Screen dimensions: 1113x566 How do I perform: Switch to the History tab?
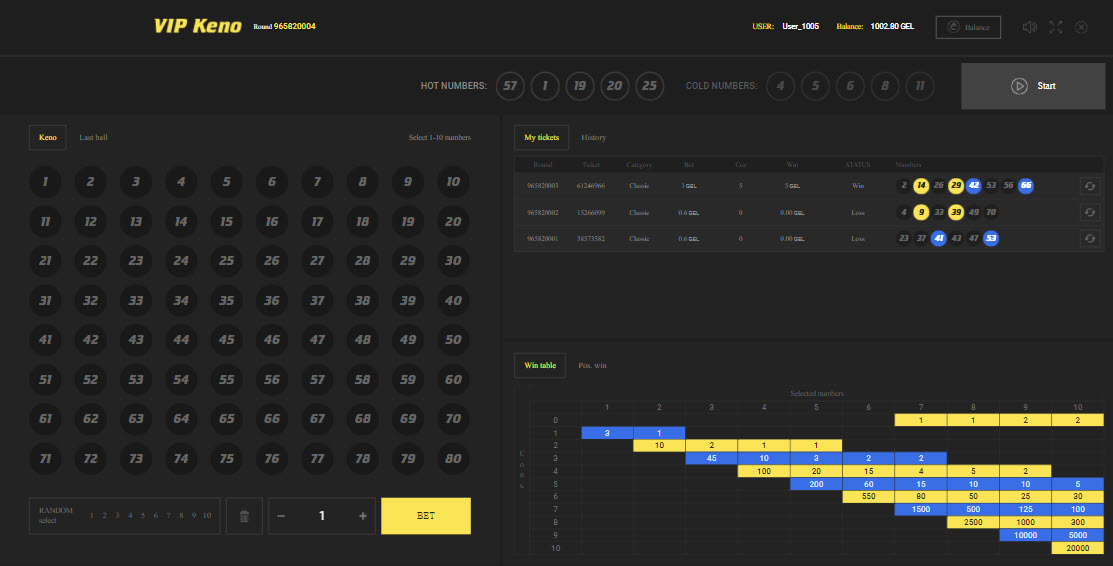coord(593,137)
